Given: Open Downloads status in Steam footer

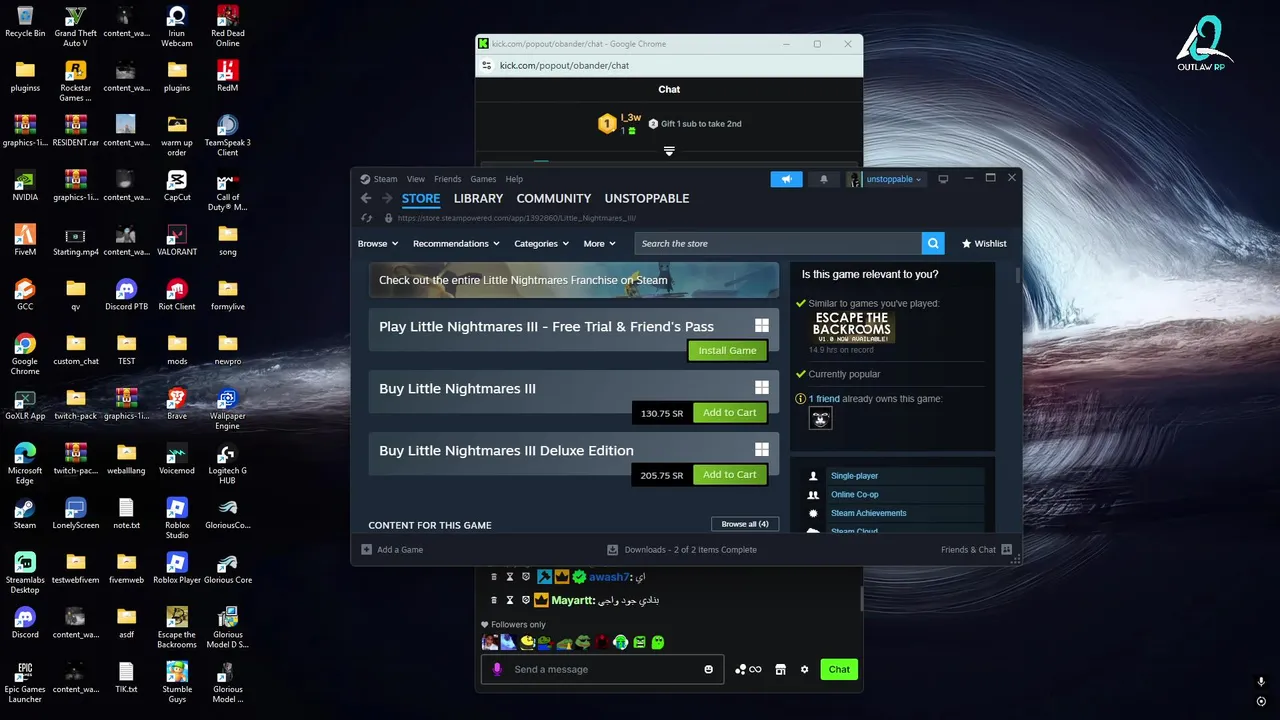Looking at the screenshot, I should (x=682, y=549).
